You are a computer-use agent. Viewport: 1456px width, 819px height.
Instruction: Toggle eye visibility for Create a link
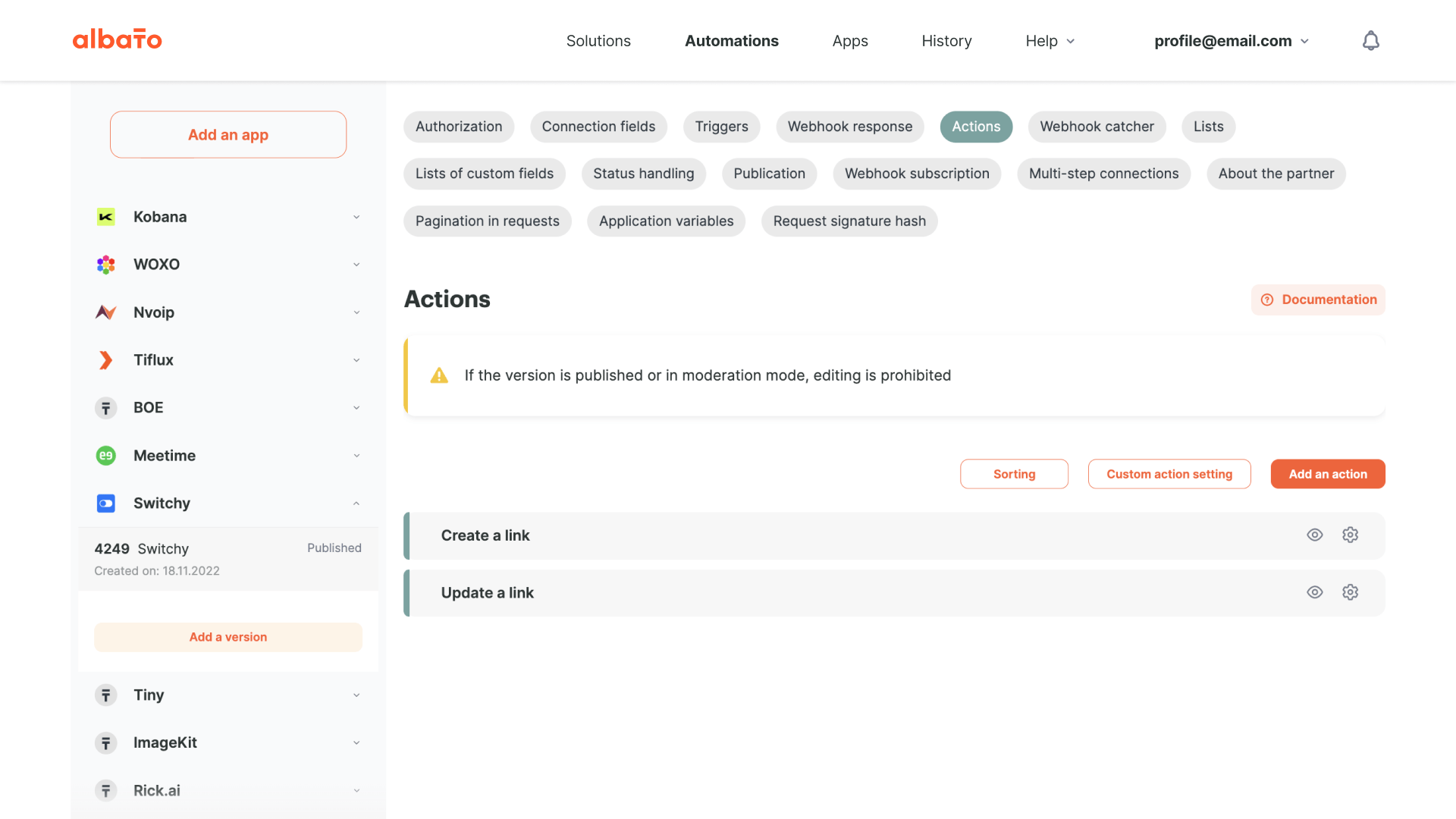pos(1315,535)
